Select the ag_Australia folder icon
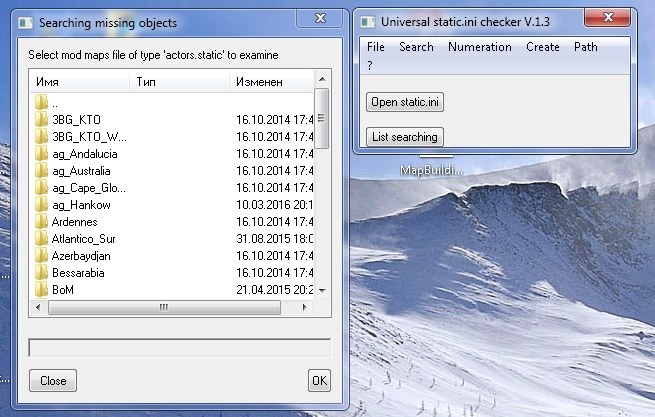The width and height of the screenshot is (655, 417). (41, 170)
